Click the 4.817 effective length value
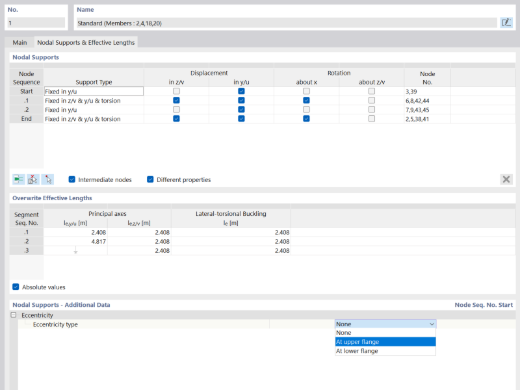This screenshot has height=390, width=520. pos(76,241)
